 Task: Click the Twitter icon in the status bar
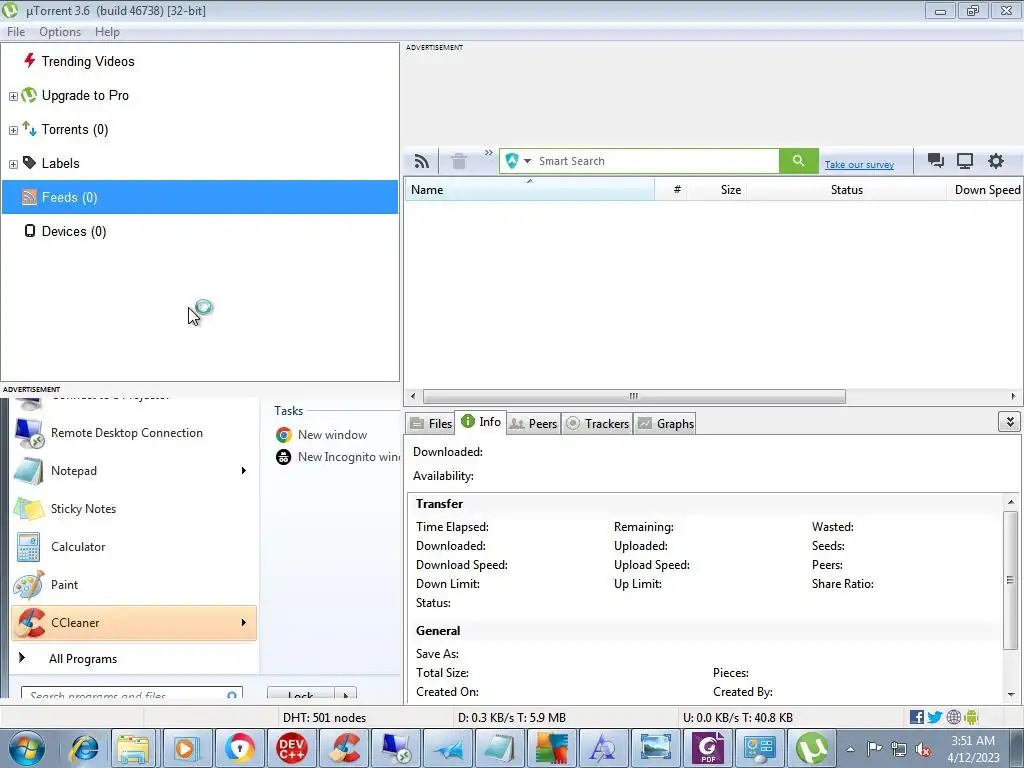(935, 717)
